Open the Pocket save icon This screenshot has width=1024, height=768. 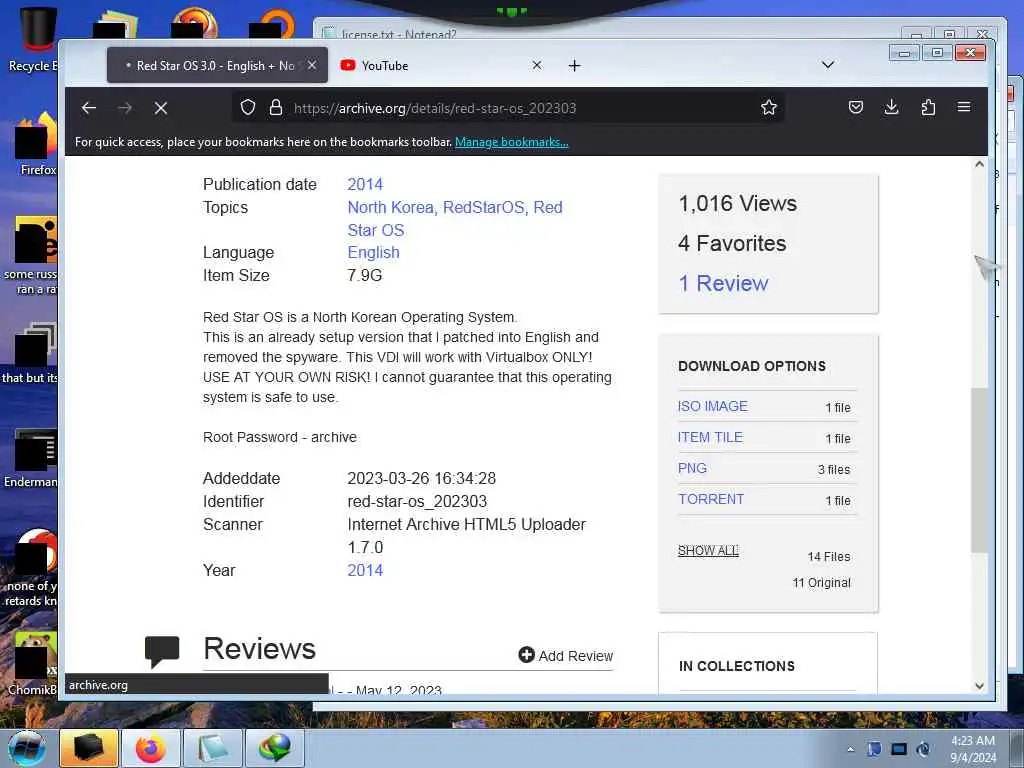pos(856,107)
